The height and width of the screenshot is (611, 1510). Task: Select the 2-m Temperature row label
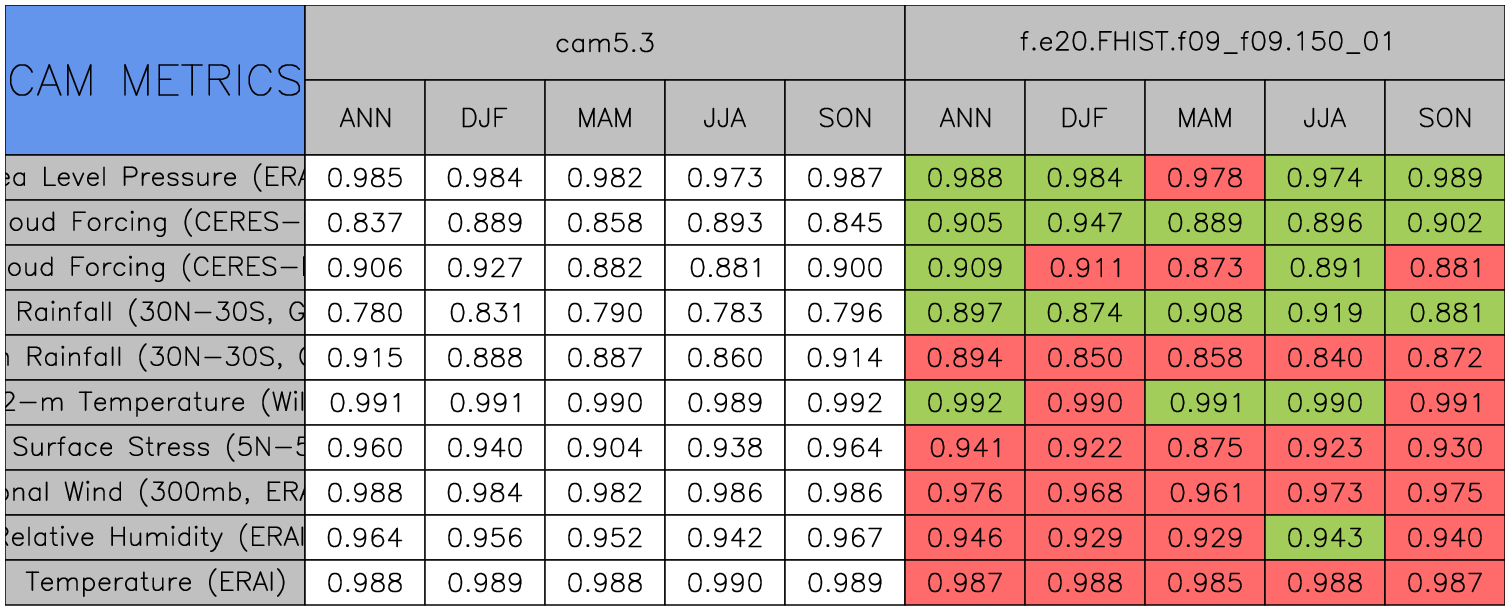click(155, 403)
